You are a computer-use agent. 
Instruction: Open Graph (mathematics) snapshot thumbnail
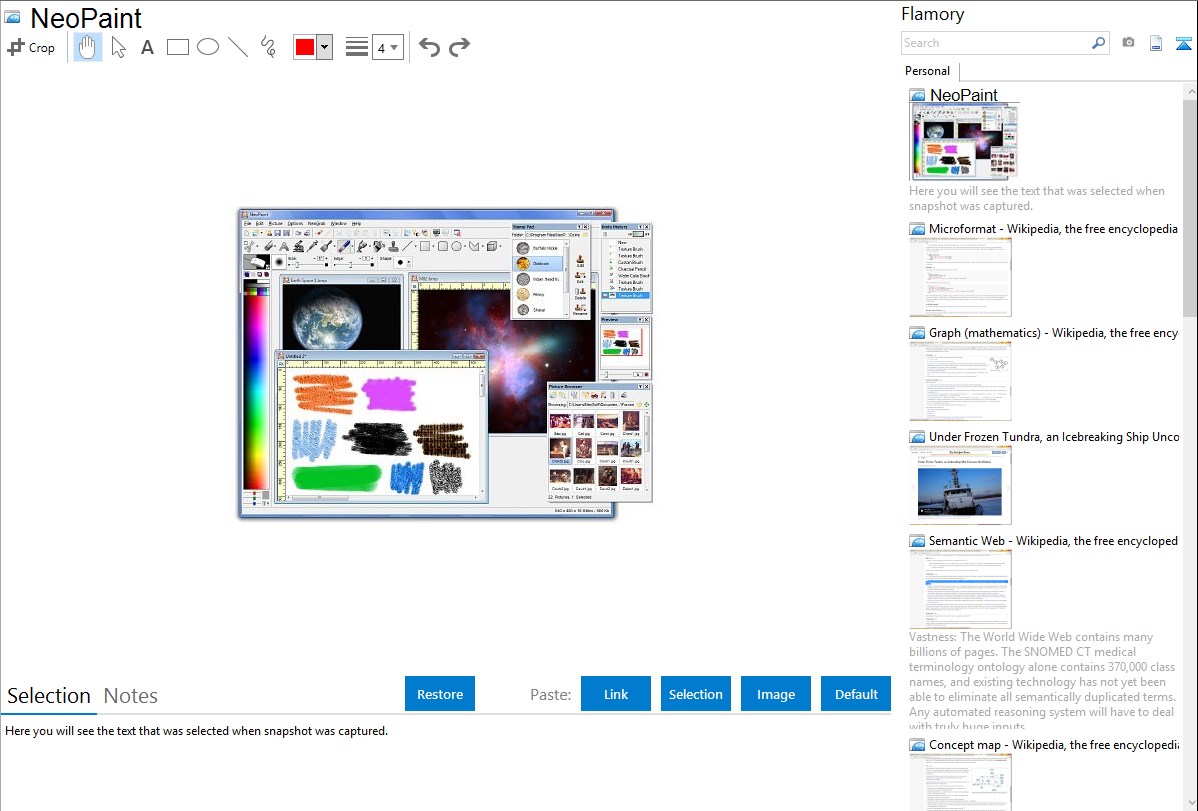tap(960, 381)
